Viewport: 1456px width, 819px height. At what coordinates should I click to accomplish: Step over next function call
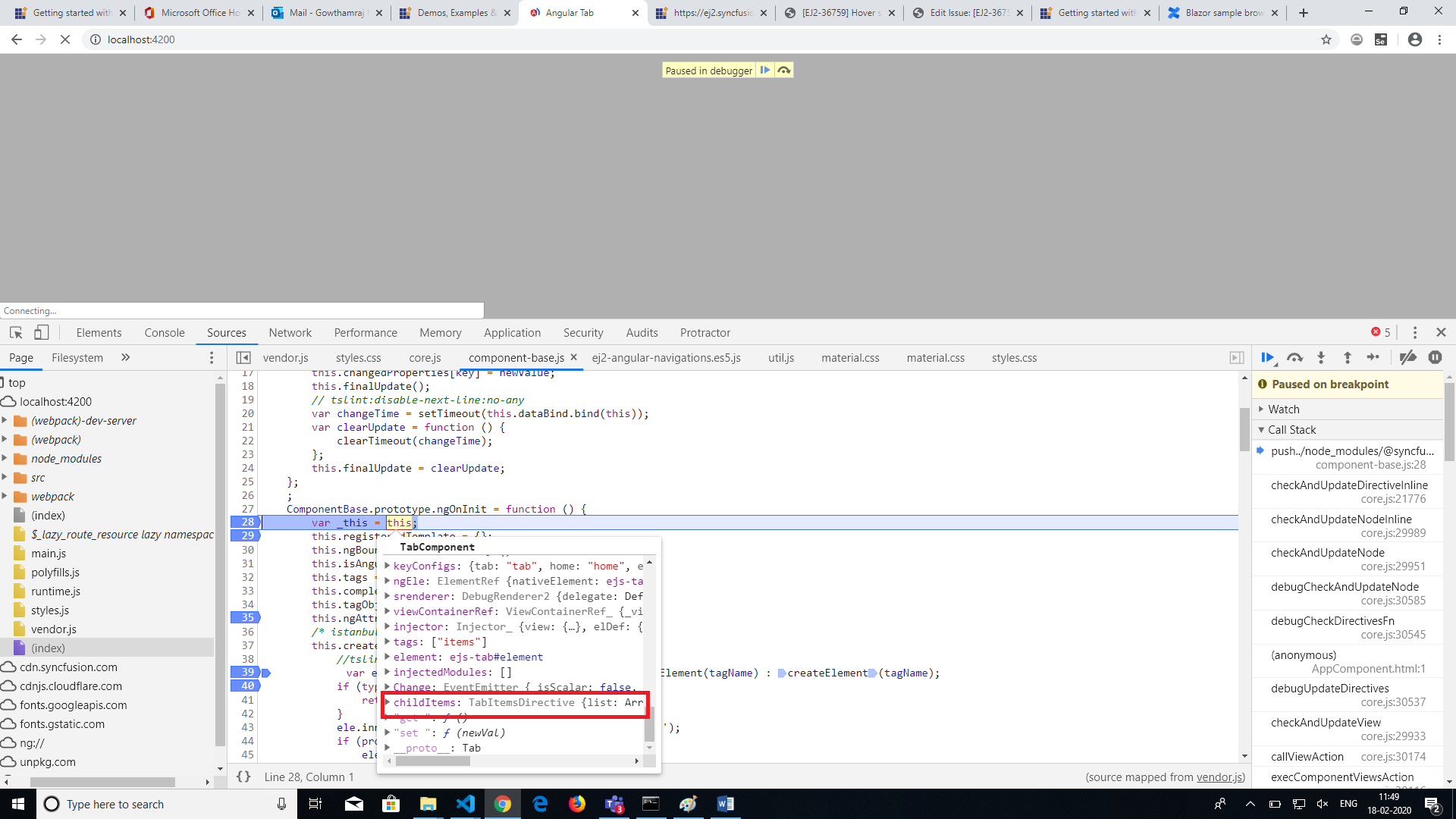(1295, 357)
